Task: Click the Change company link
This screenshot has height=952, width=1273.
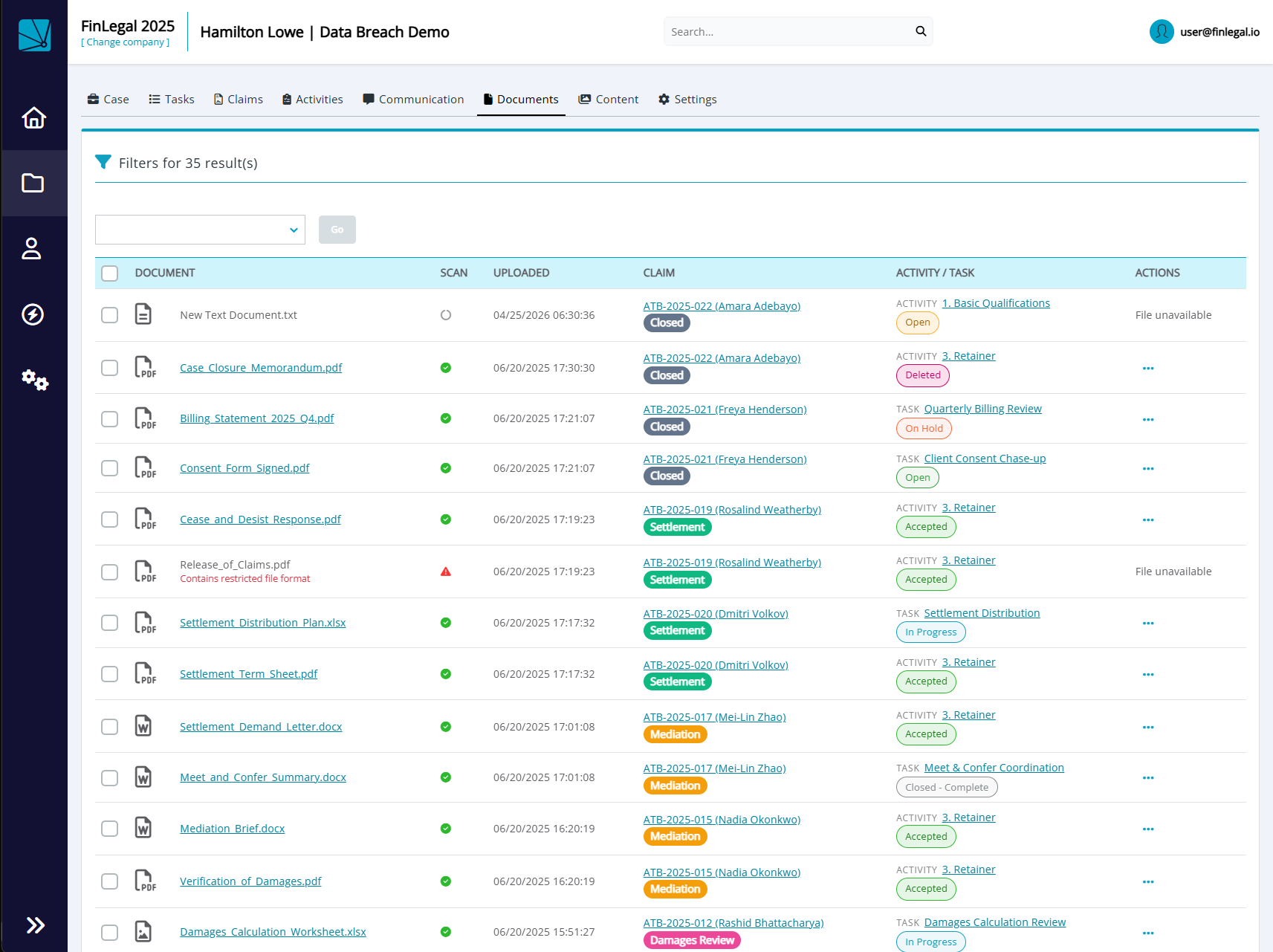Action: click(x=126, y=42)
